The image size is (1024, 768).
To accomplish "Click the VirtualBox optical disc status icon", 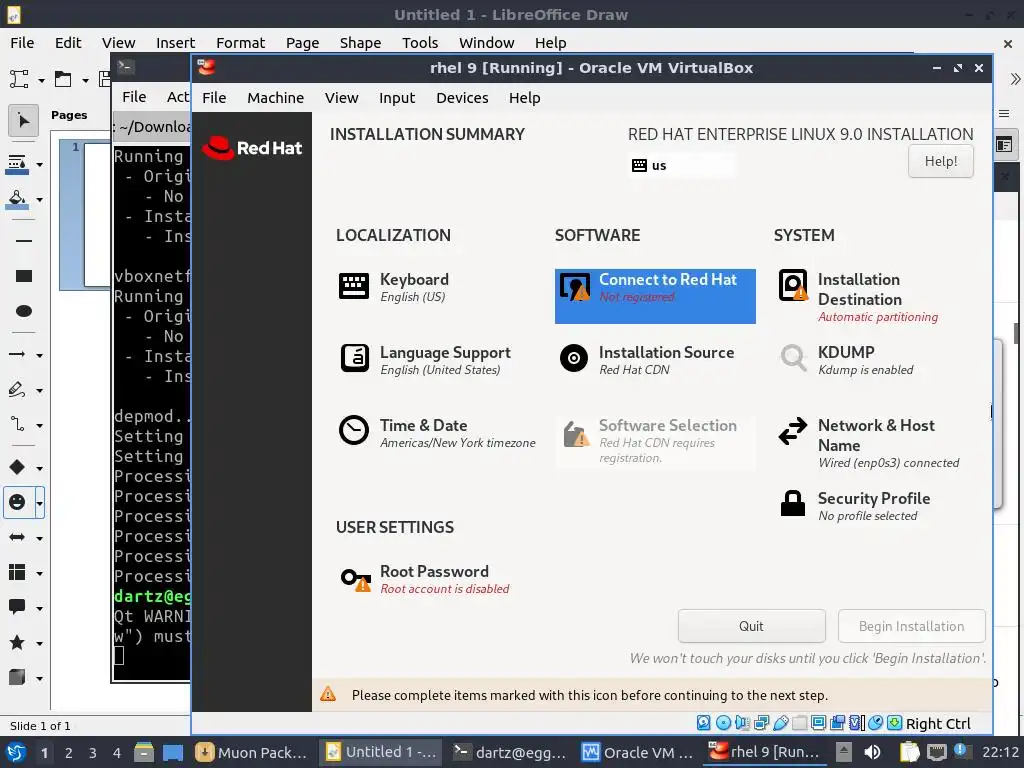I will point(723,723).
